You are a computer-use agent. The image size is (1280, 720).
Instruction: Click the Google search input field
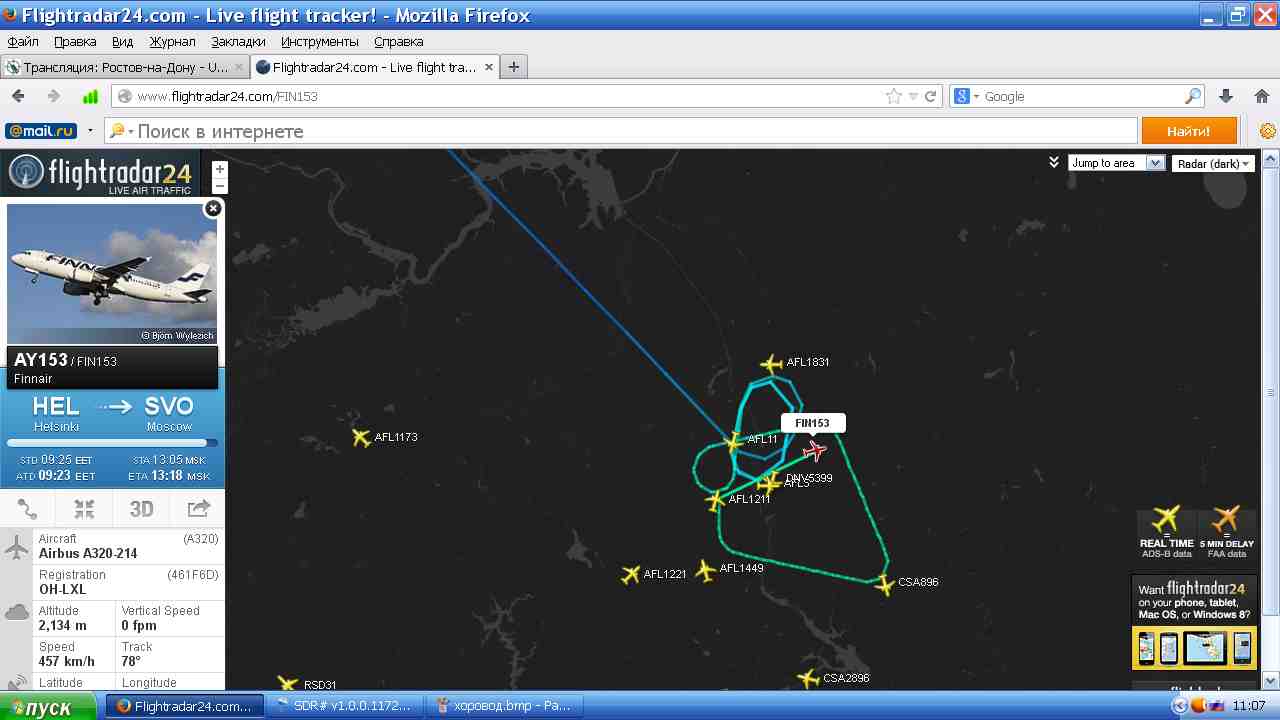click(x=1083, y=97)
